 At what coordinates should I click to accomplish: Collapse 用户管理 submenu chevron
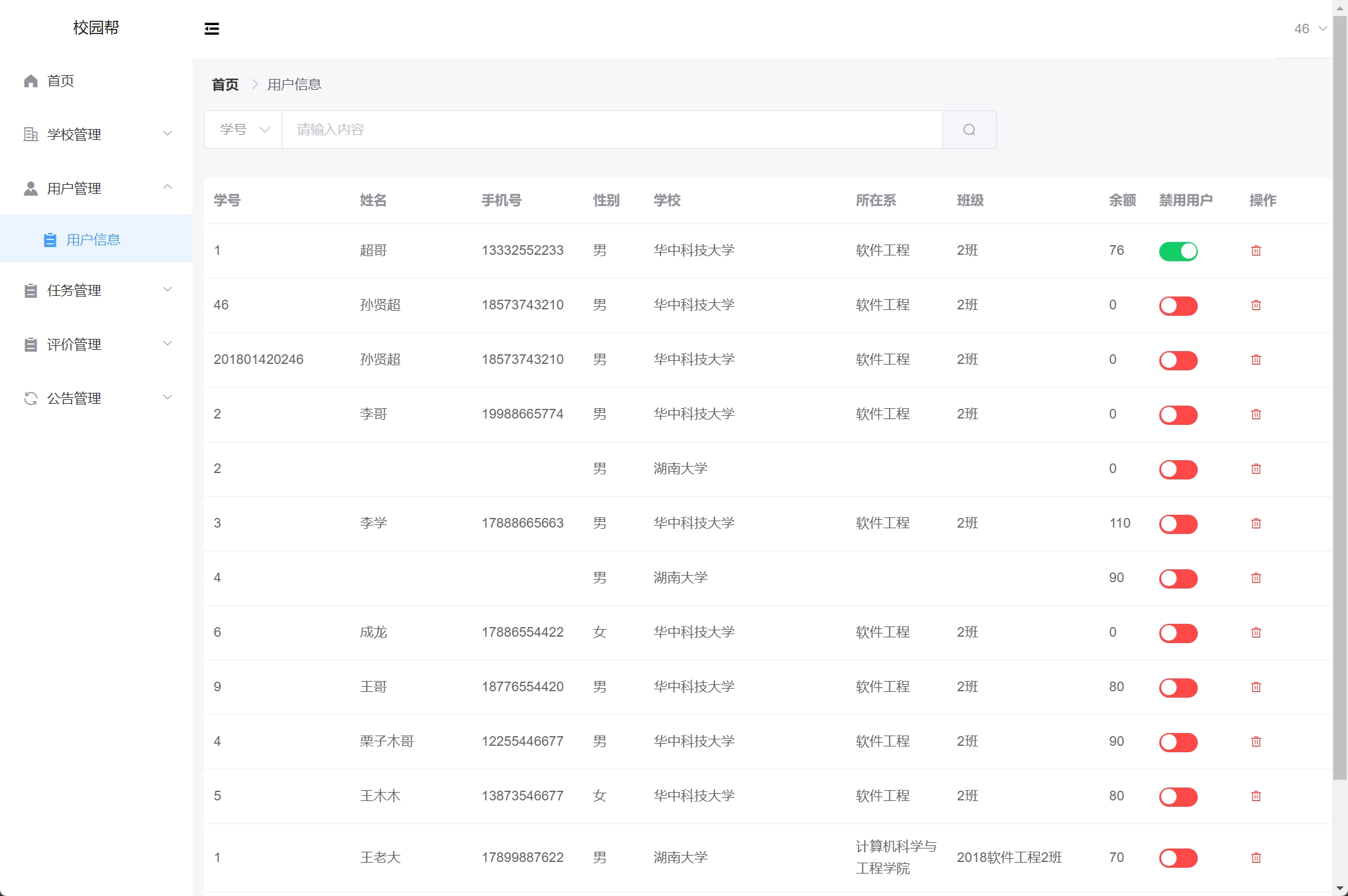168,187
